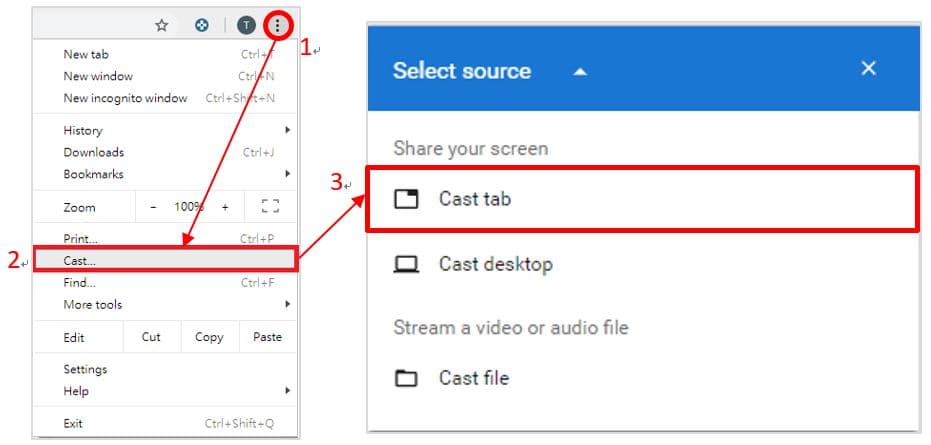
Task: Click the Edit label in the menu
Action: pyautogui.click(x=74, y=337)
